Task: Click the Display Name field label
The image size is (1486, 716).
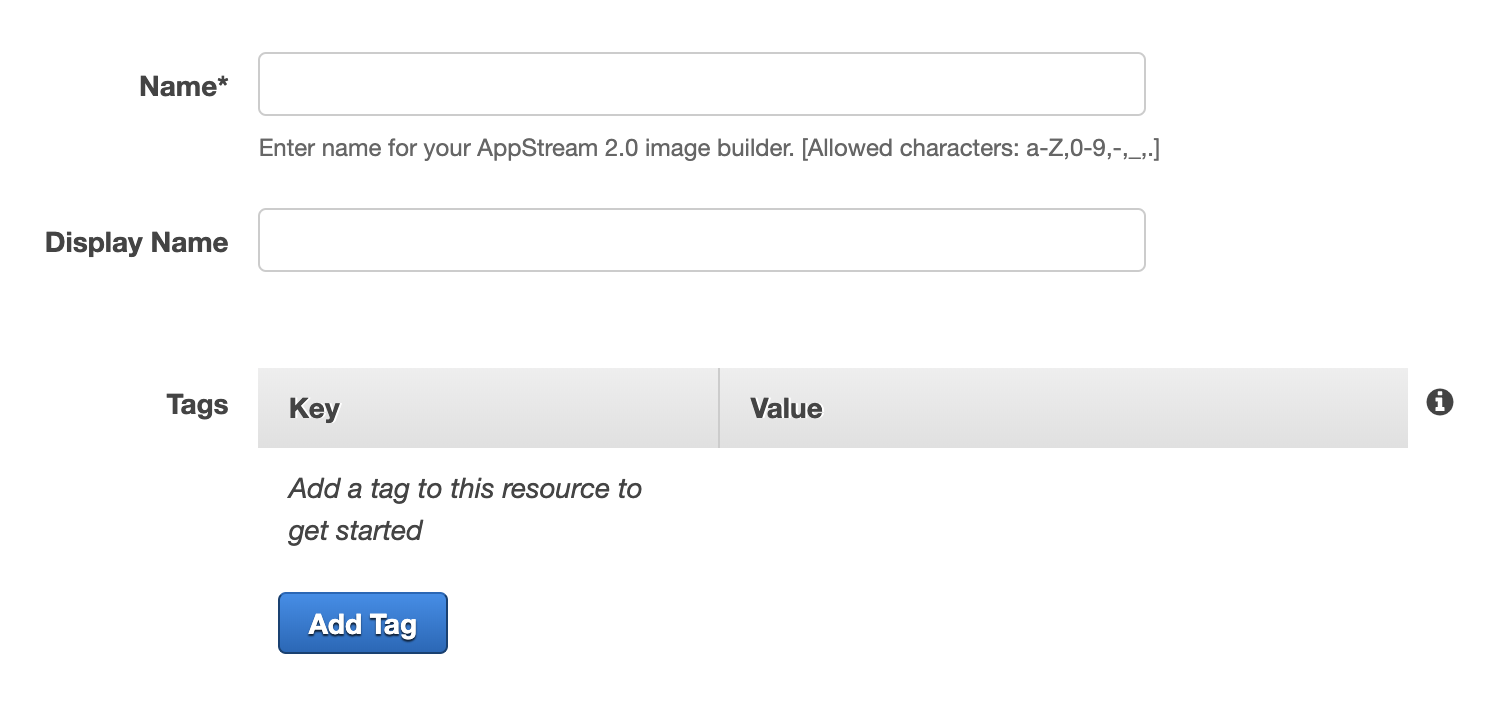Action: point(137,243)
